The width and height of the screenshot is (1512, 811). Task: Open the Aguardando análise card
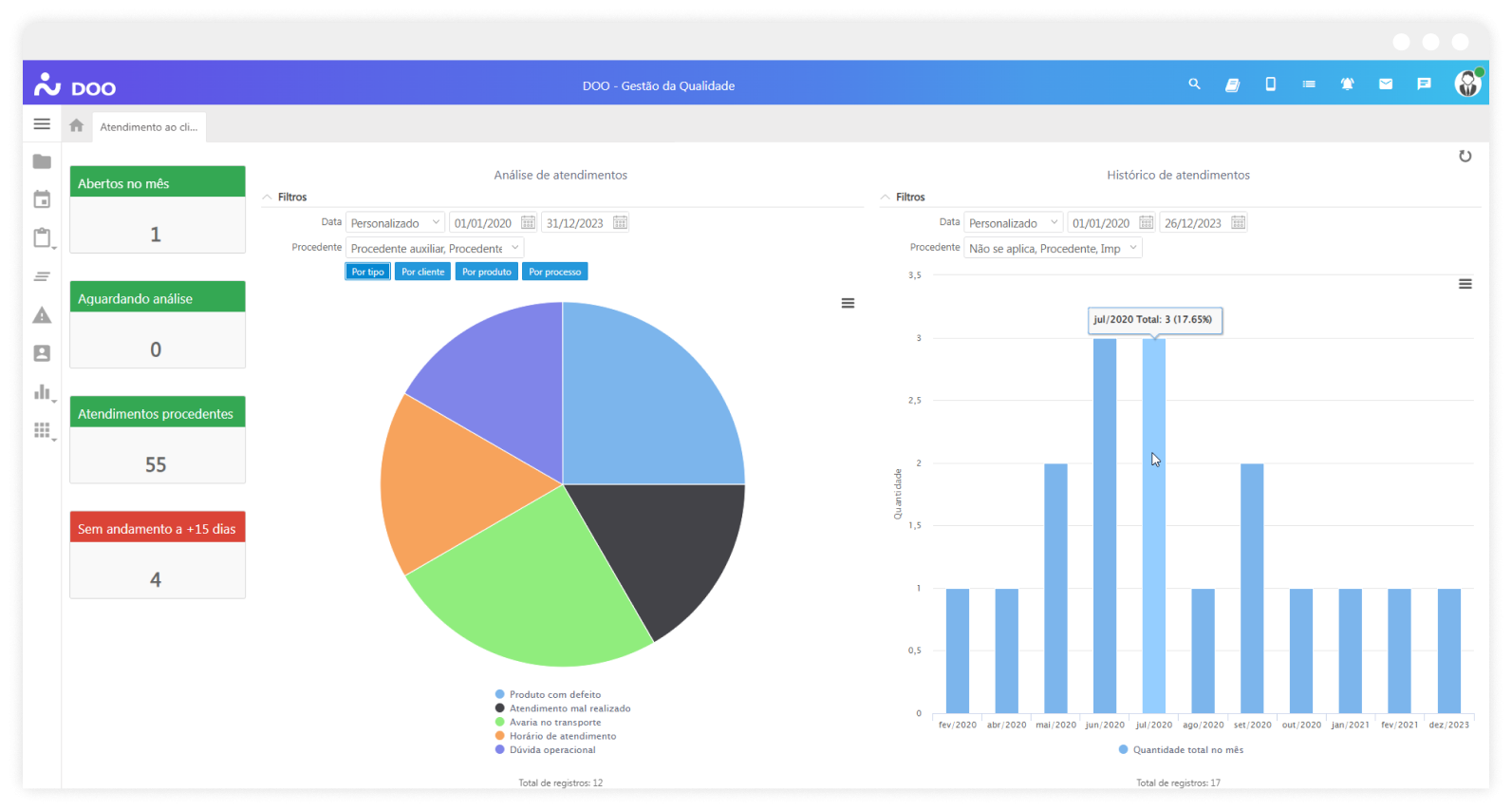tap(158, 324)
